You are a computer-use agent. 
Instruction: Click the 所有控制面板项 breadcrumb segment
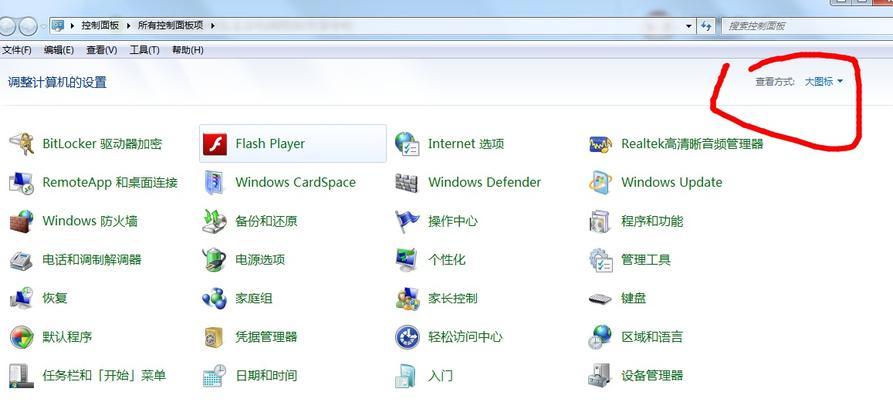(x=170, y=26)
